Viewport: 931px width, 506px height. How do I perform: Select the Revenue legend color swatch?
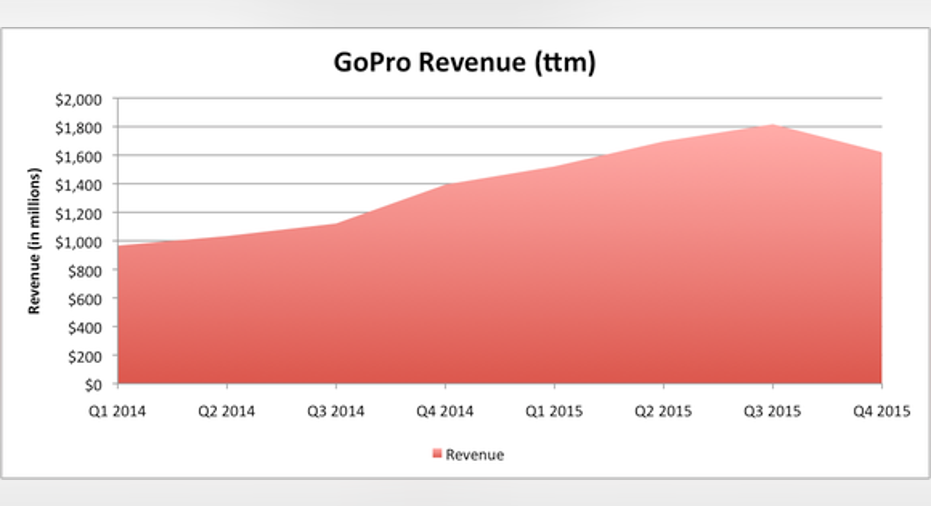pyautogui.click(x=438, y=454)
